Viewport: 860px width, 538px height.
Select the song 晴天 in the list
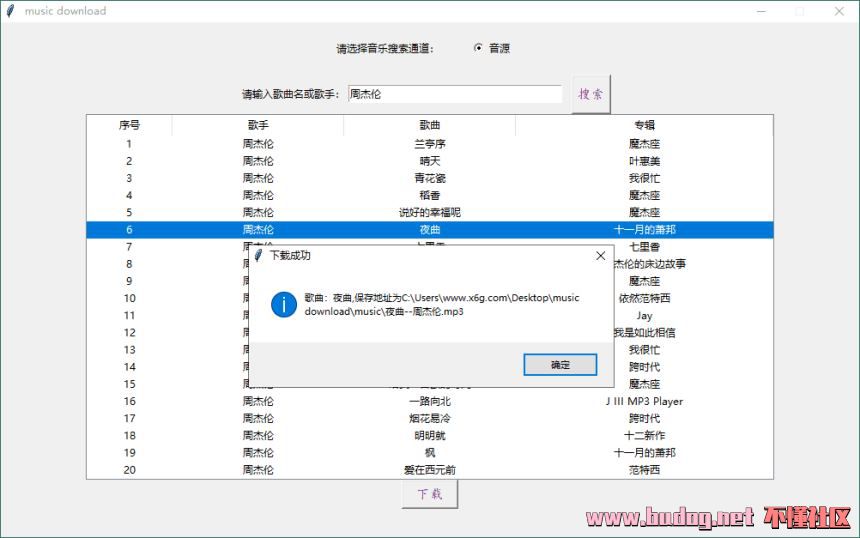pos(429,161)
